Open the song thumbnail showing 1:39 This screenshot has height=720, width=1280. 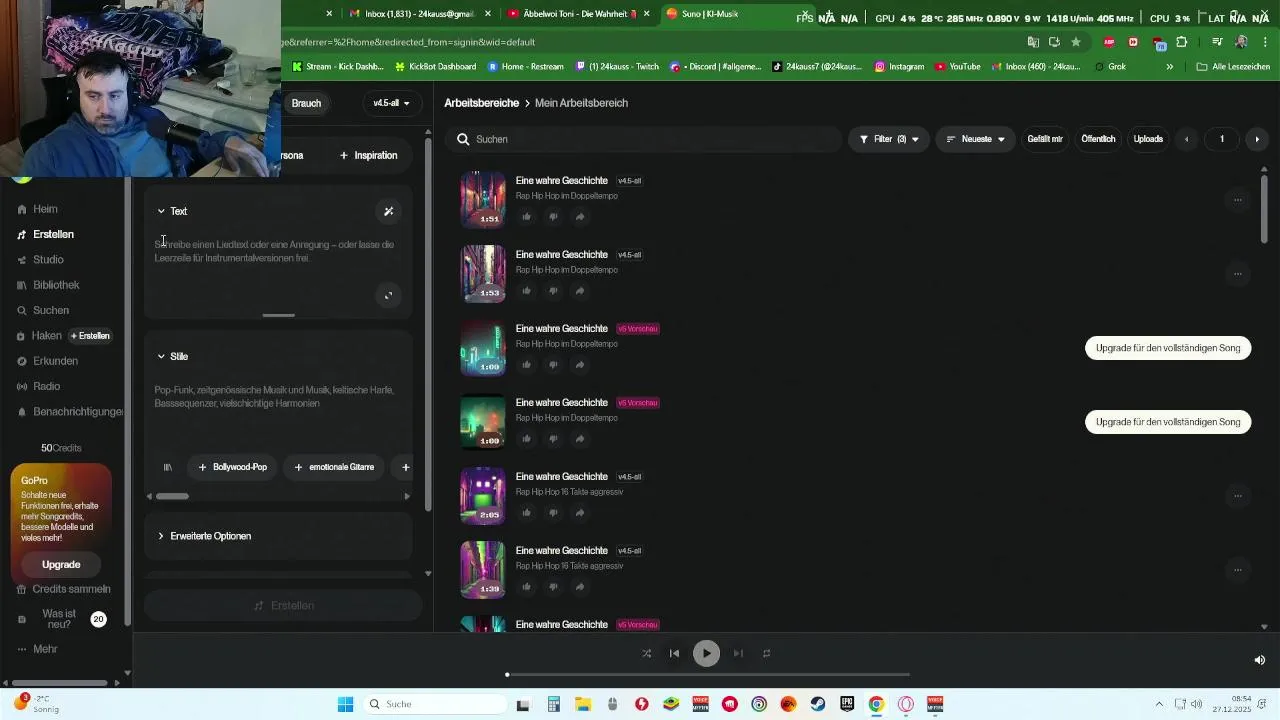(483, 569)
